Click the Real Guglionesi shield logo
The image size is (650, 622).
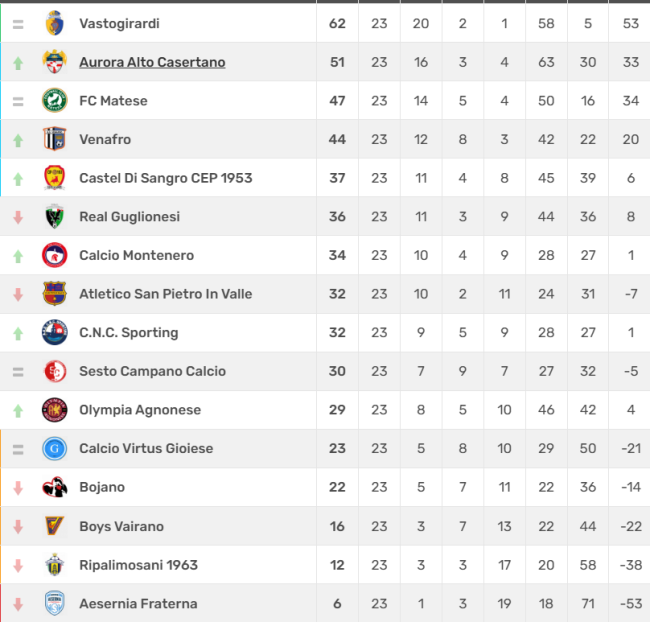(55, 216)
